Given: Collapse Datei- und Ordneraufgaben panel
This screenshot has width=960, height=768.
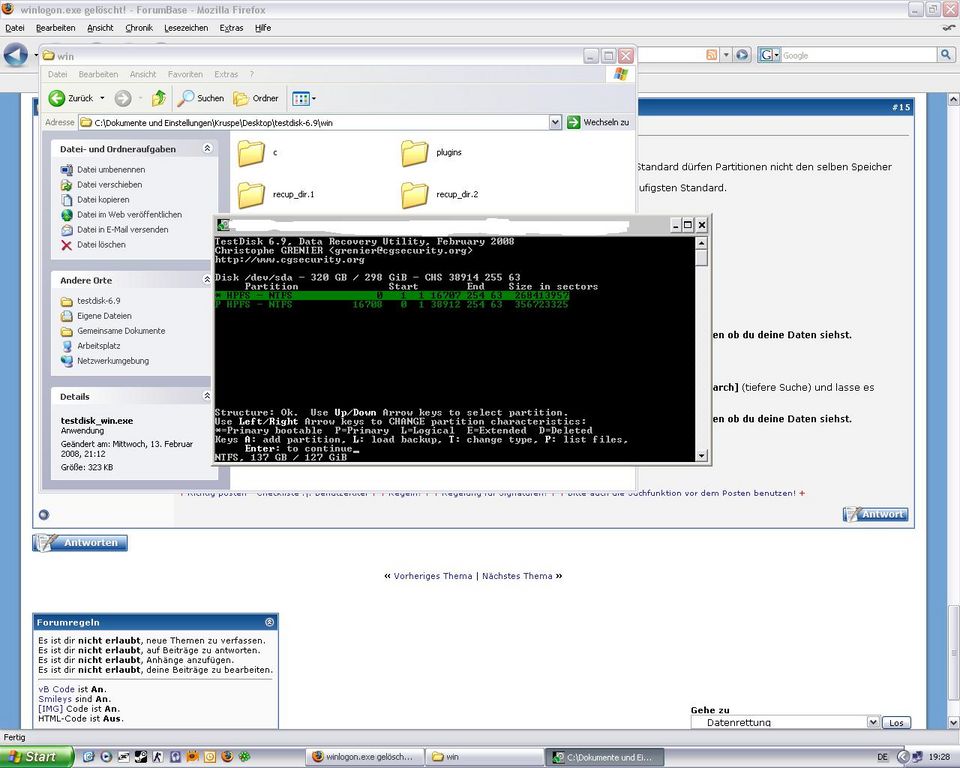Looking at the screenshot, I should coord(207,148).
